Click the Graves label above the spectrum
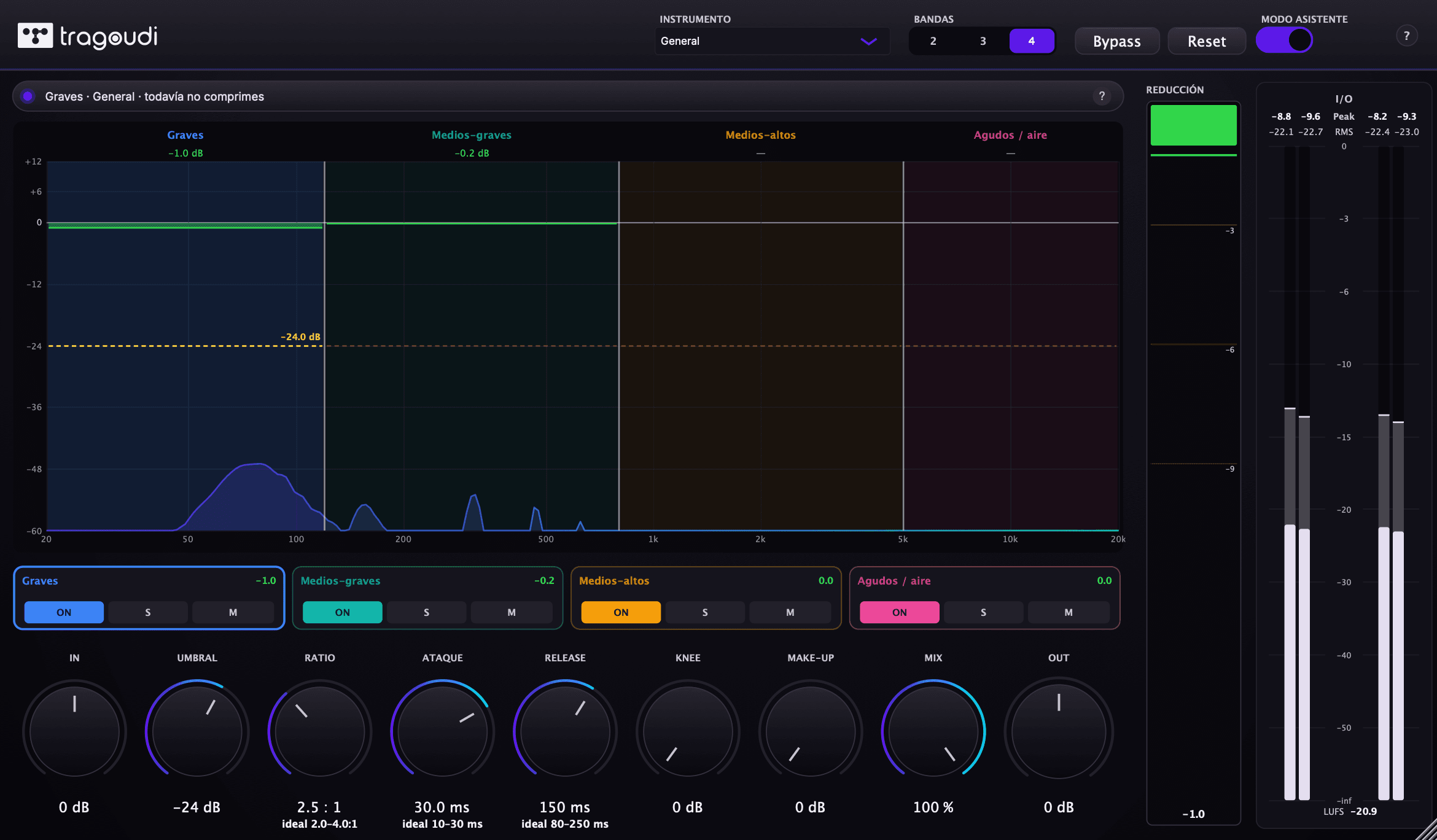The image size is (1437, 840). tap(185, 135)
